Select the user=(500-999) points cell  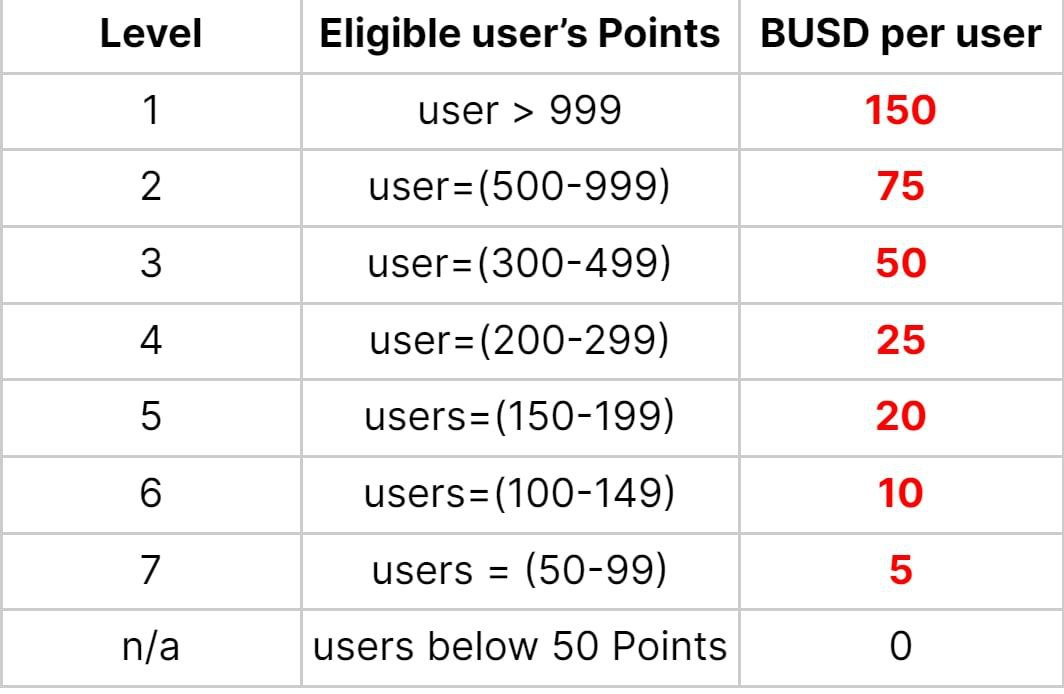(520, 187)
